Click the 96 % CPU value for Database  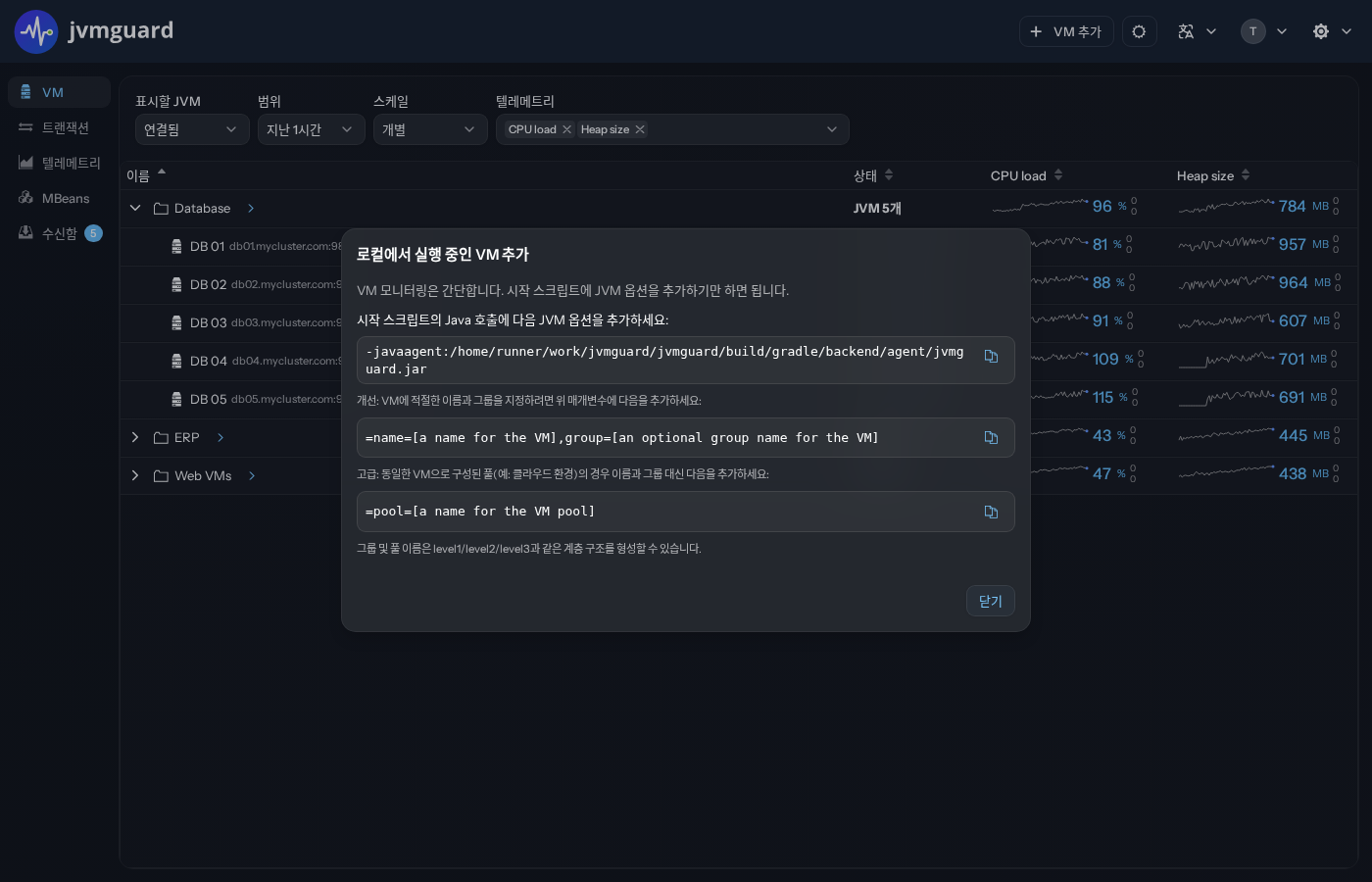[x=1109, y=206]
